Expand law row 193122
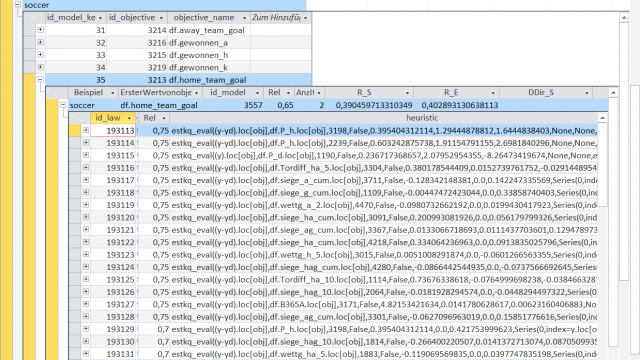 click(86, 242)
